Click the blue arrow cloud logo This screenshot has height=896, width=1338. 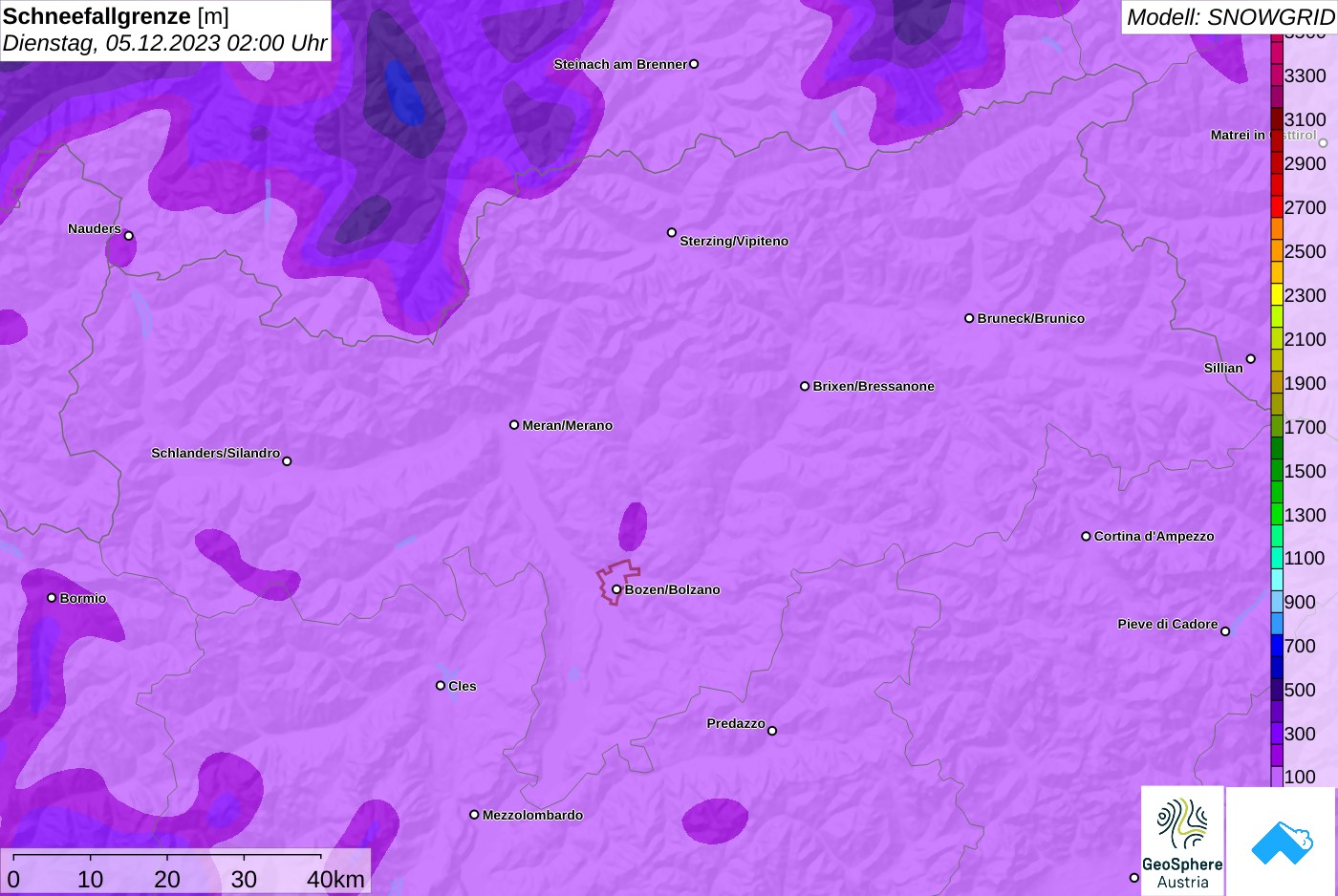pyautogui.click(x=1282, y=842)
